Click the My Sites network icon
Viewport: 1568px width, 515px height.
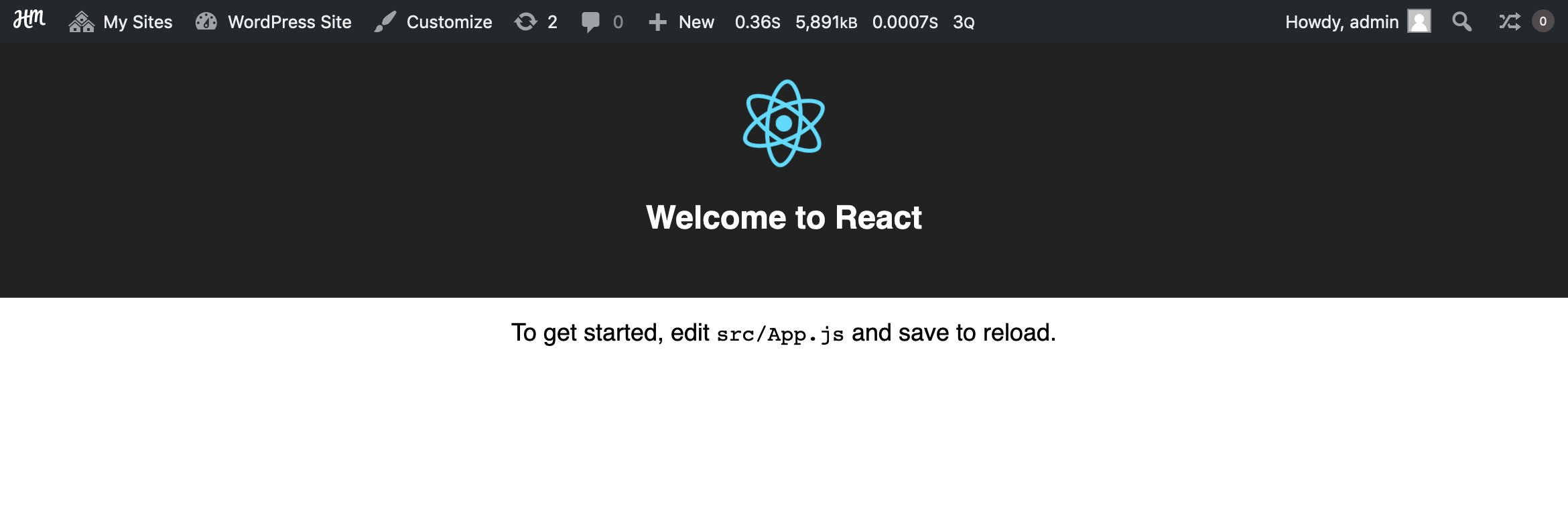[81, 21]
